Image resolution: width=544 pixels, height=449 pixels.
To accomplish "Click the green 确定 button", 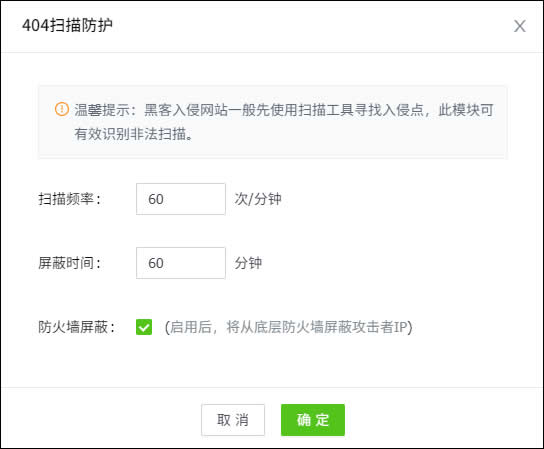I will point(313,420).
